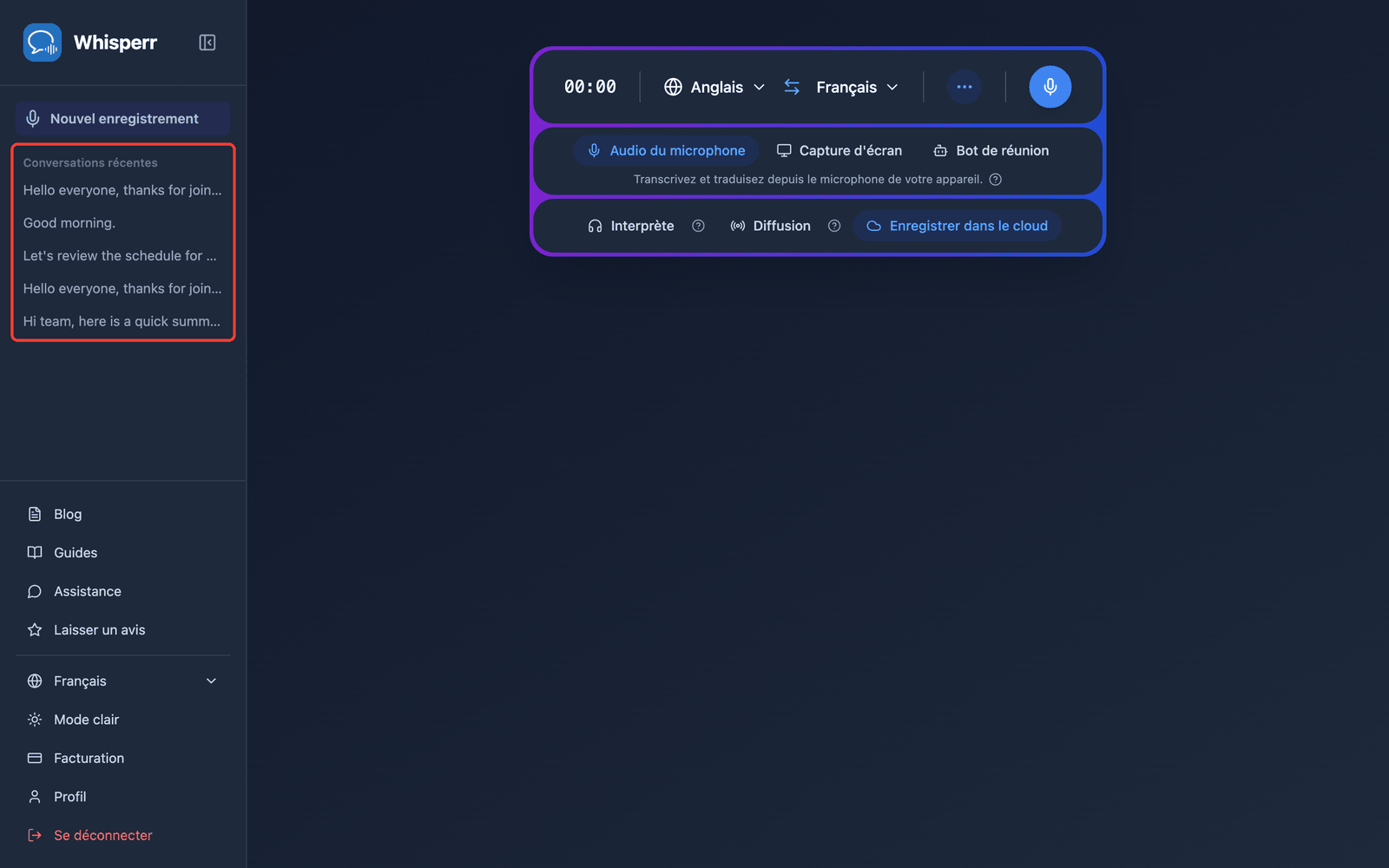Open "Hi team, here is a quick summ..." conversation
Image resolution: width=1389 pixels, height=868 pixels.
(x=122, y=321)
